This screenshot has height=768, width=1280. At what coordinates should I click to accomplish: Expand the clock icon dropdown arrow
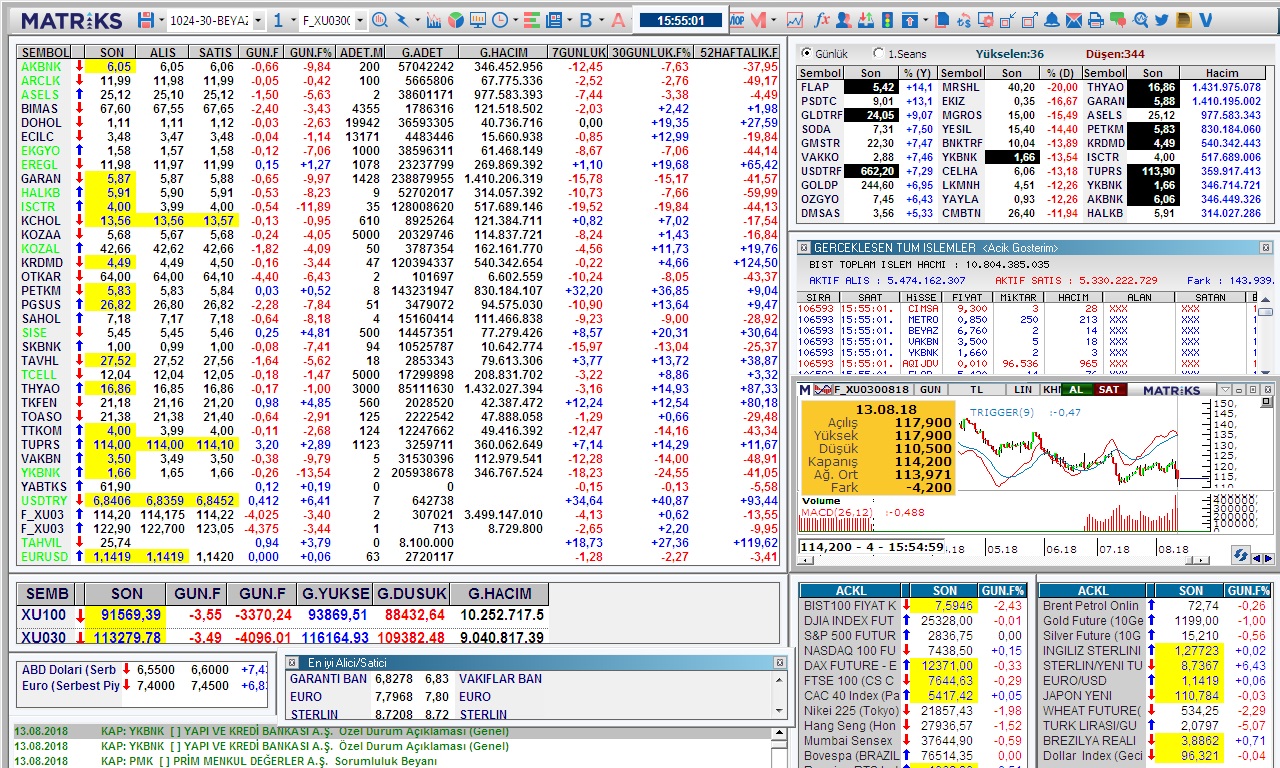click(514, 20)
